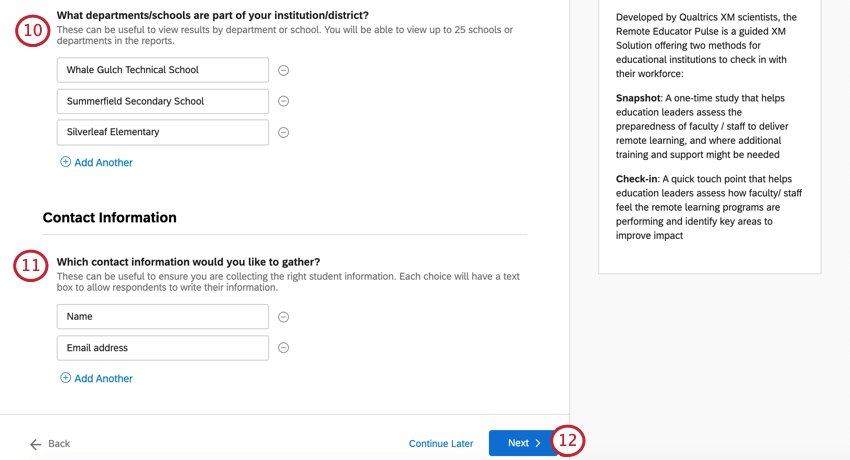Screen dimensions: 850x460
Task: Add another contact information field
Action: [x=103, y=378]
